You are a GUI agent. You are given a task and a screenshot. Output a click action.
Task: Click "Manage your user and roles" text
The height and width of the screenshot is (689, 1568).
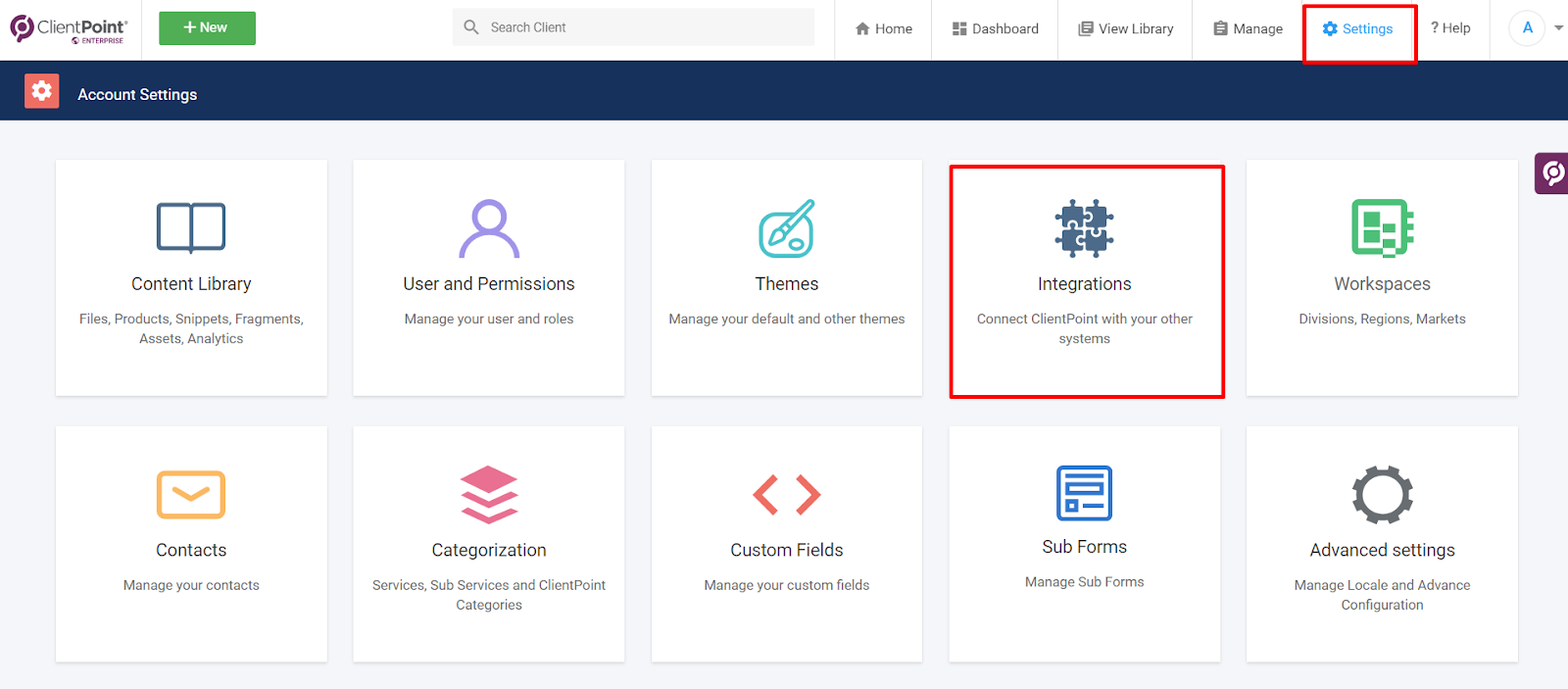click(489, 320)
